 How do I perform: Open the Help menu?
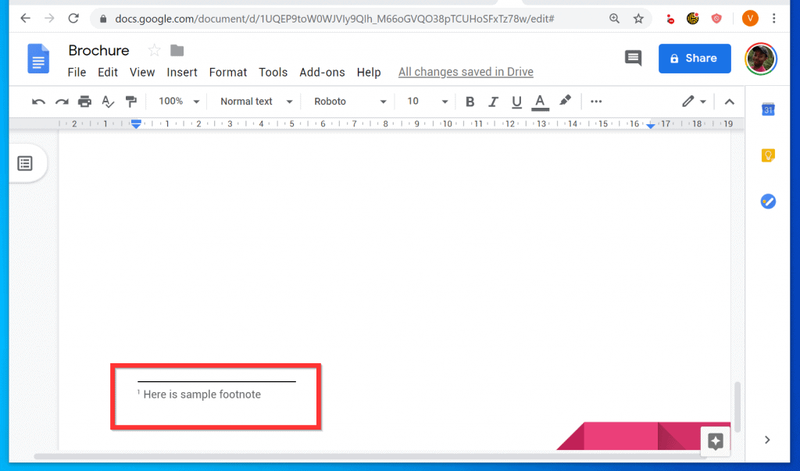pyautogui.click(x=368, y=72)
